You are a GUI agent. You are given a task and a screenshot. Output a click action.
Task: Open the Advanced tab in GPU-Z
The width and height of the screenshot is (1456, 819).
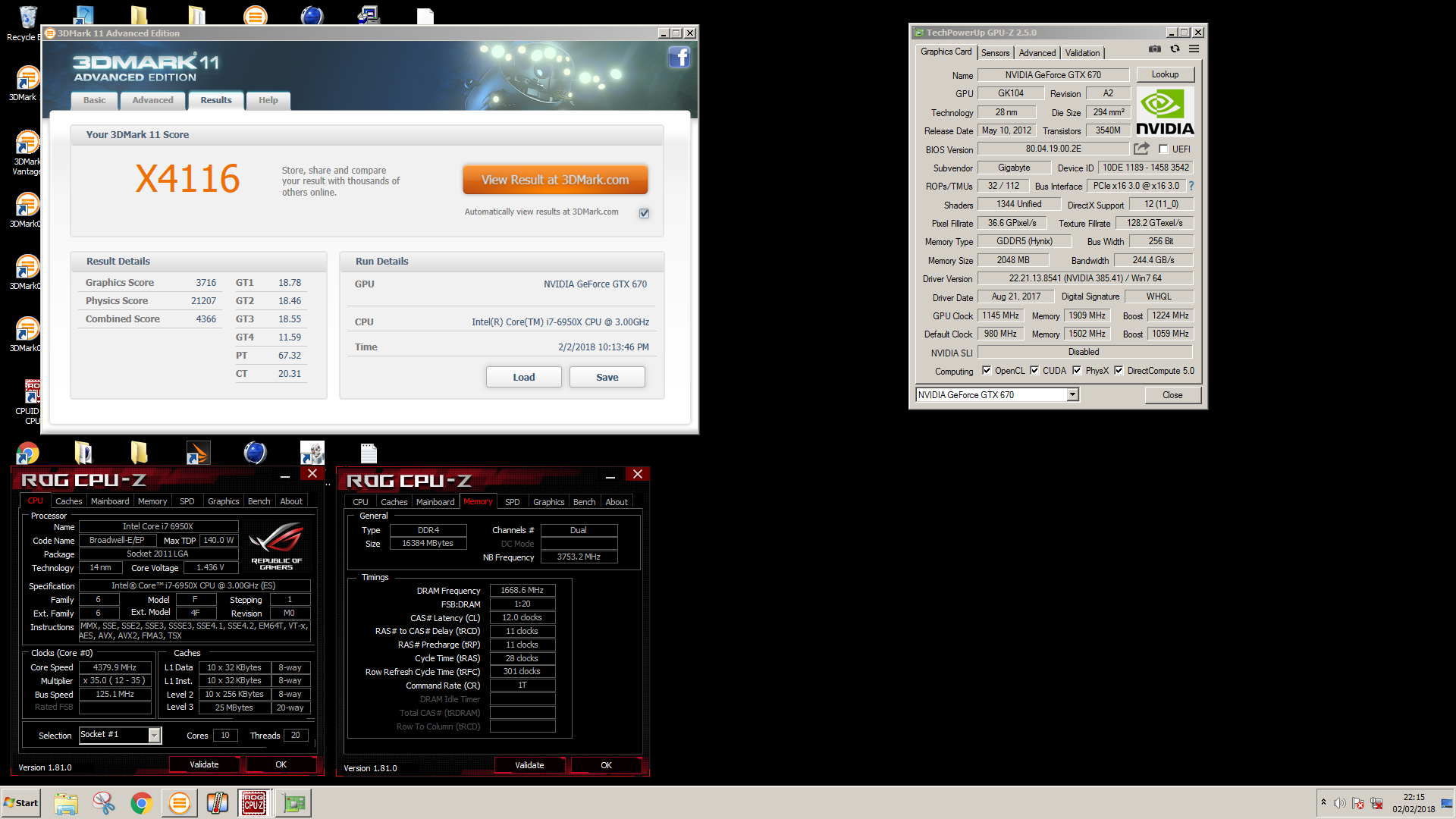click(x=1037, y=53)
